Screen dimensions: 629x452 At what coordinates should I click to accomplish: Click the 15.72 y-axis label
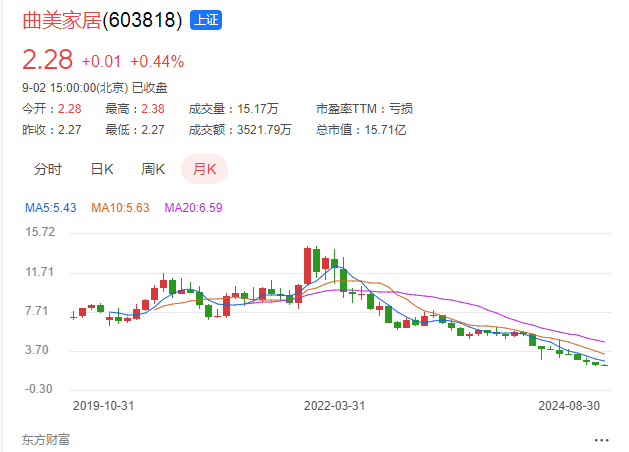[40, 232]
